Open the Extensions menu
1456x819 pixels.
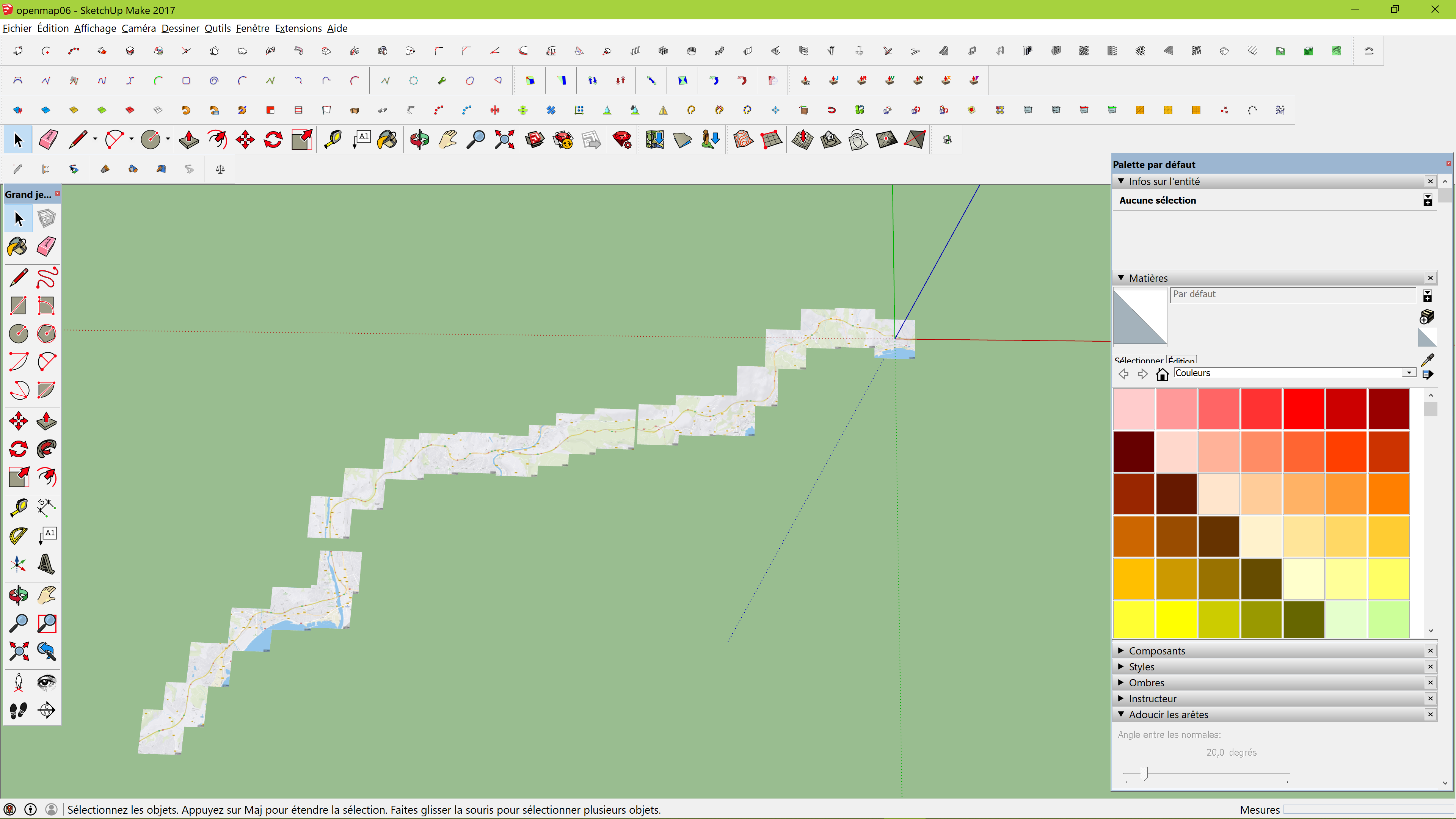[x=298, y=28]
